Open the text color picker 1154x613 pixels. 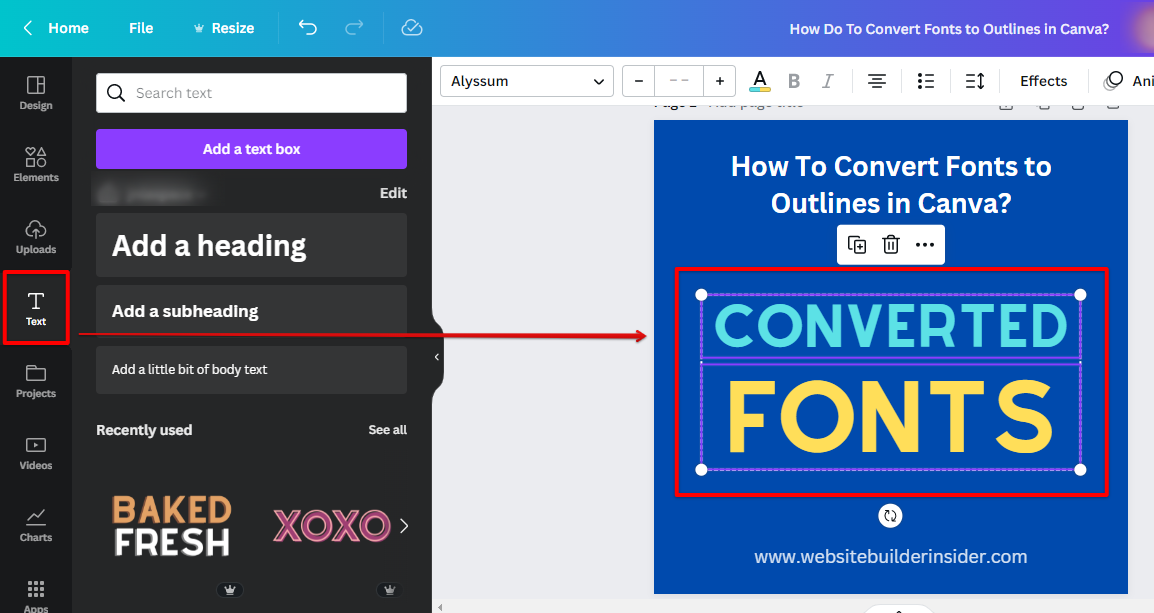tap(760, 81)
